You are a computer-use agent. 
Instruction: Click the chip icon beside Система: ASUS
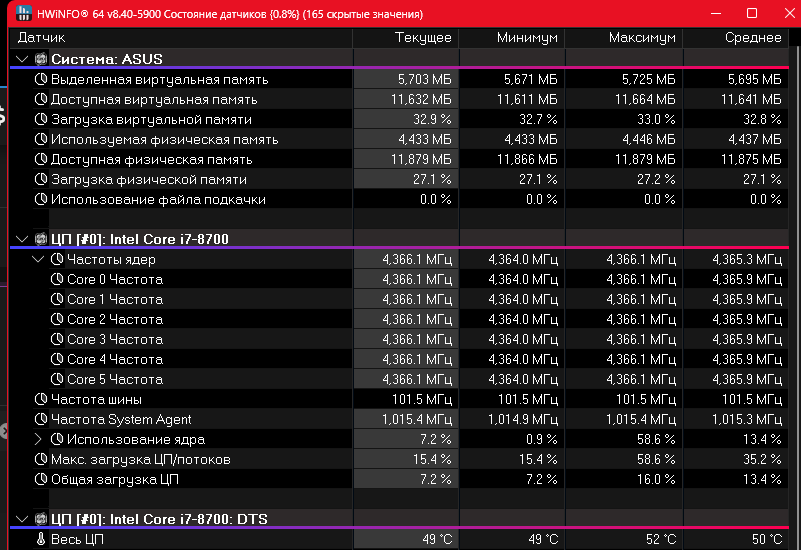41,59
